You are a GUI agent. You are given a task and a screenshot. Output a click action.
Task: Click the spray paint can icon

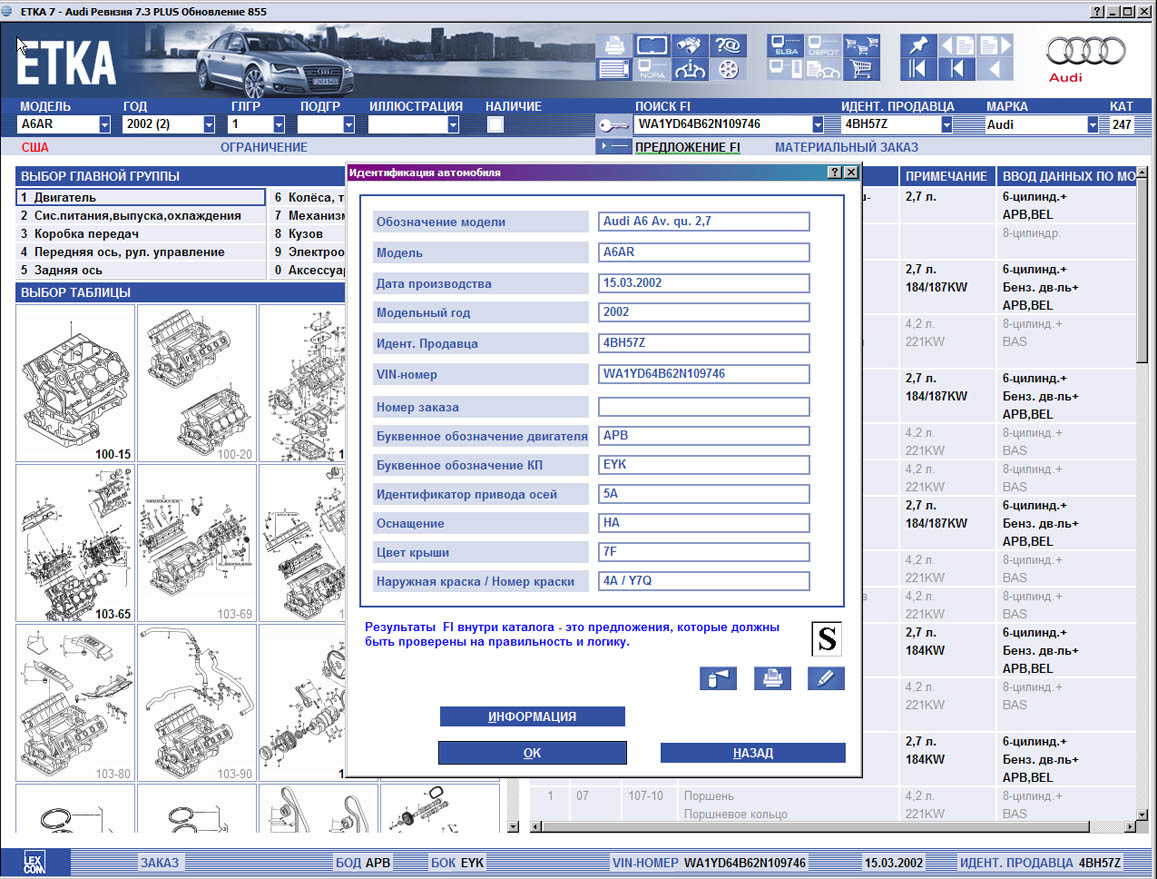click(x=718, y=678)
